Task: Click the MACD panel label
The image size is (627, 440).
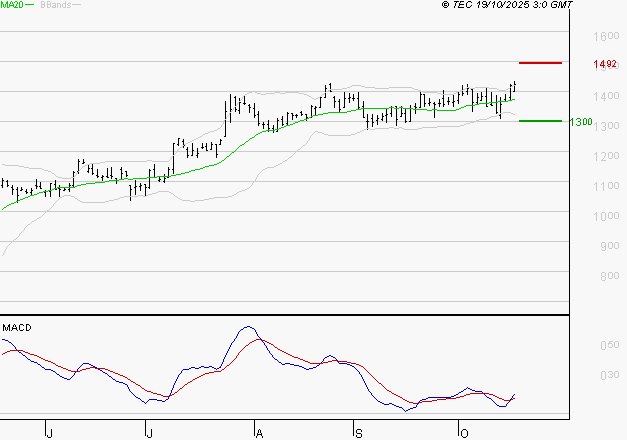Action: coord(17,328)
